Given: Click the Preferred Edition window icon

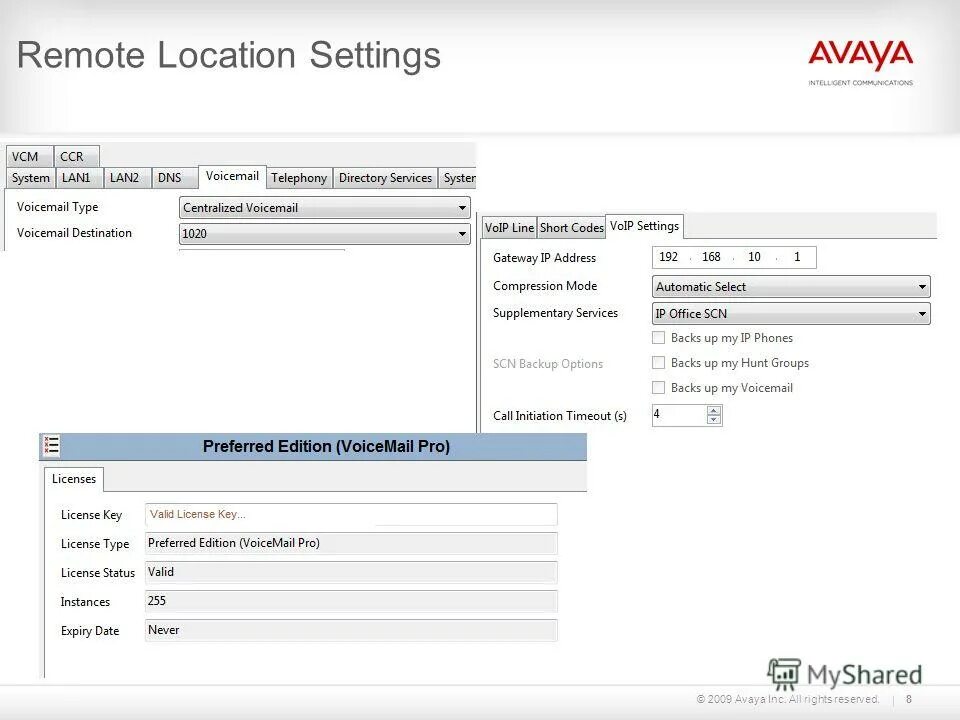Looking at the screenshot, I should point(51,446).
